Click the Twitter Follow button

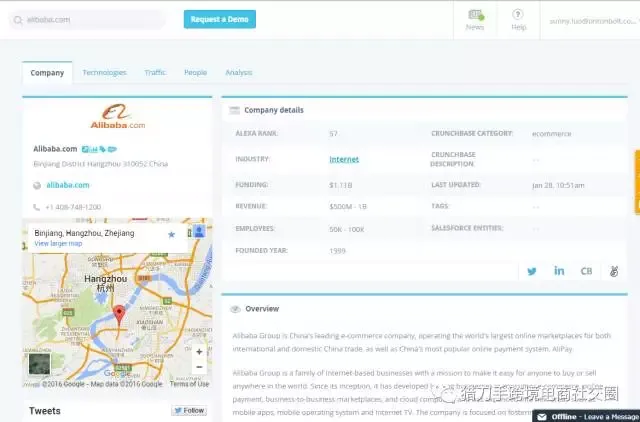coord(189,411)
